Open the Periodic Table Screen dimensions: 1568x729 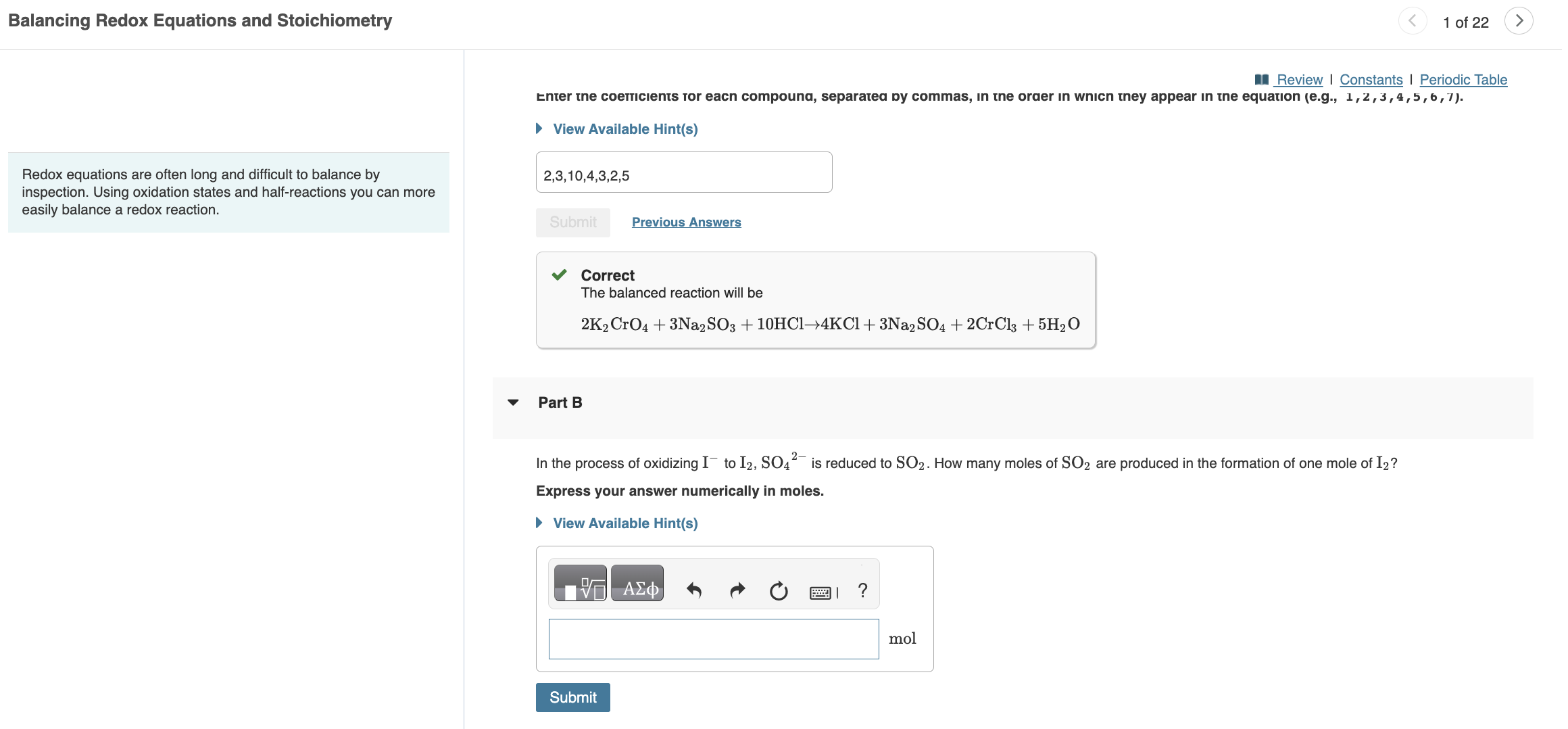click(x=1463, y=79)
